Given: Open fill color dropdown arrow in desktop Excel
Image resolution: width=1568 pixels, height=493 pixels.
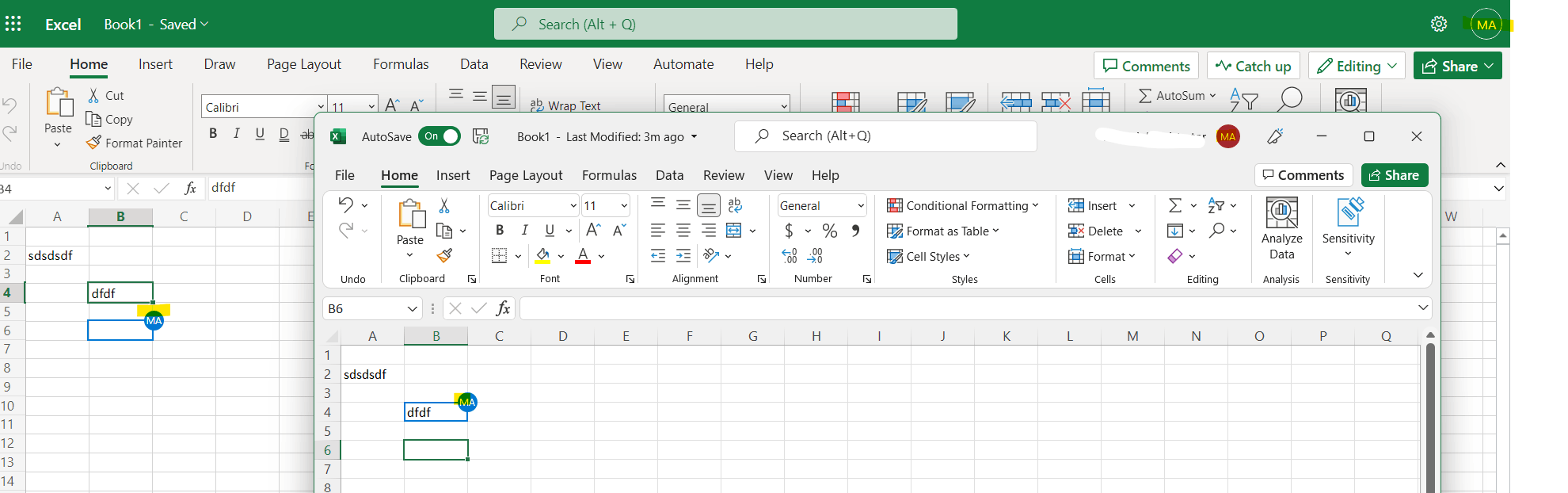Looking at the screenshot, I should (561, 256).
